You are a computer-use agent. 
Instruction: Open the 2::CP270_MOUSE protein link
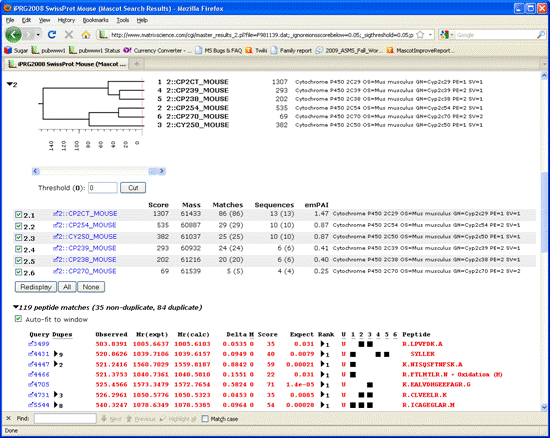(x=85, y=271)
